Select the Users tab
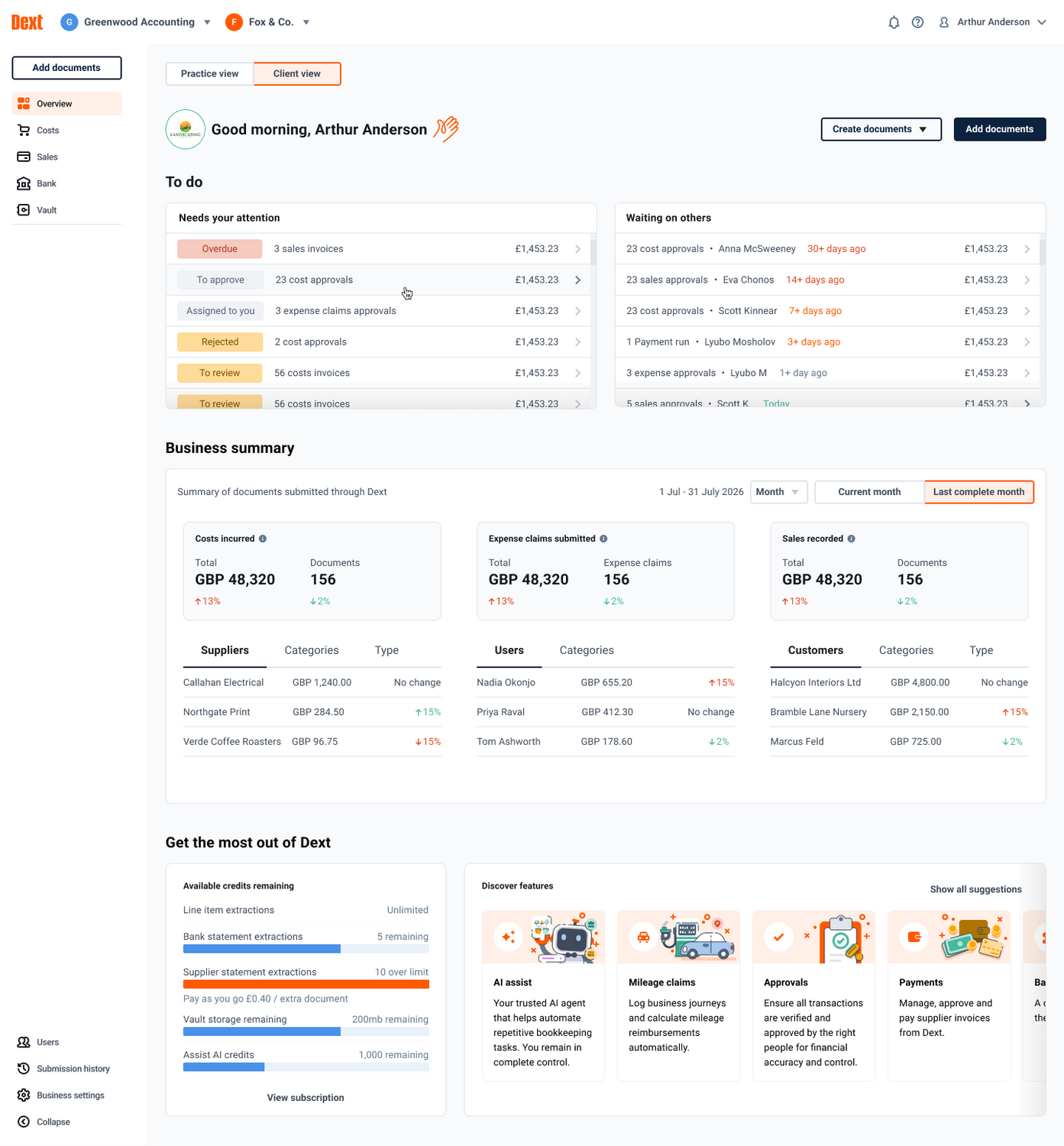 (509, 650)
